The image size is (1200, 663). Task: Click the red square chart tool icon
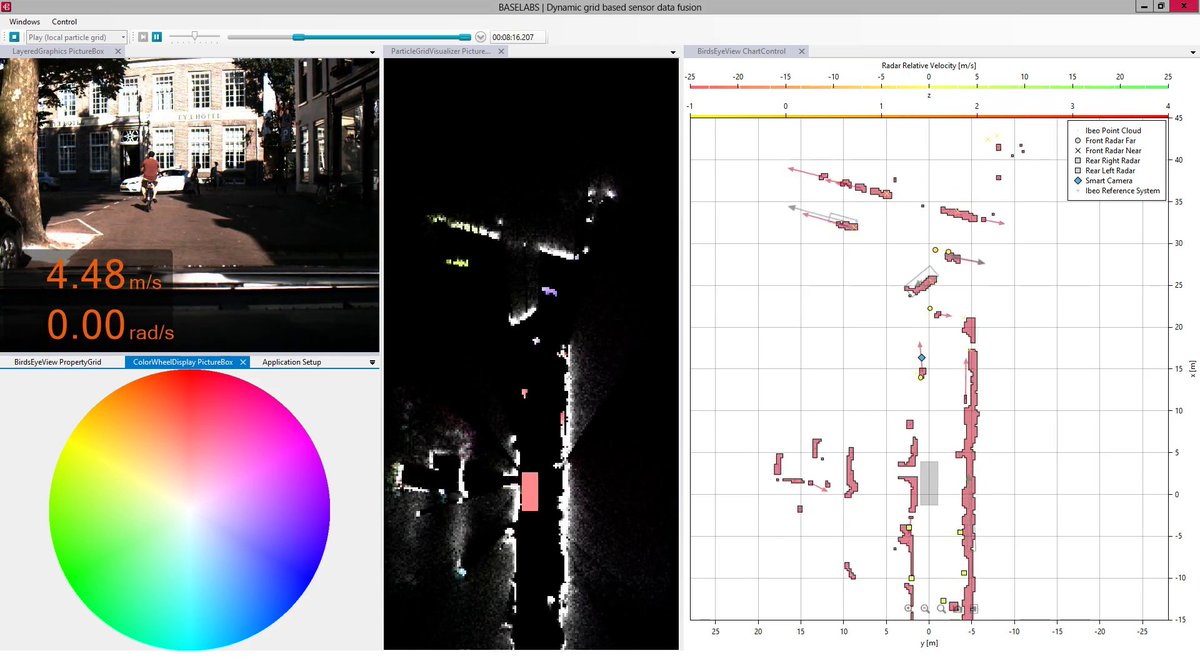[954, 607]
